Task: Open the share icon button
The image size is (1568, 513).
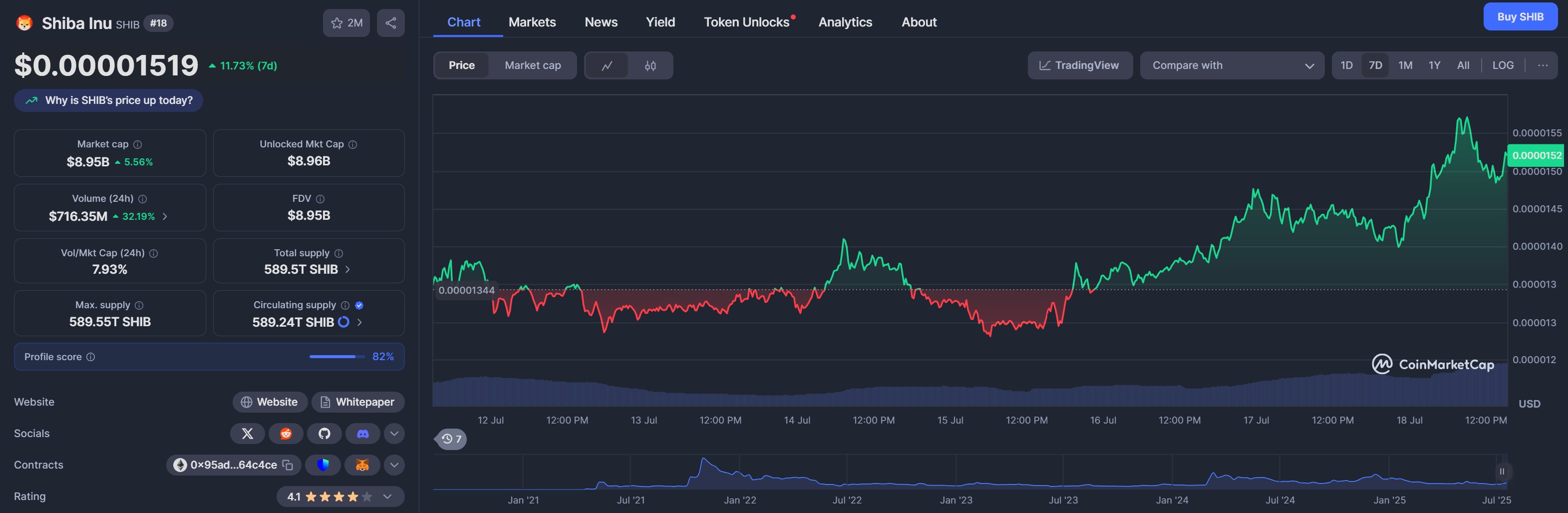Action: pos(391,23)
